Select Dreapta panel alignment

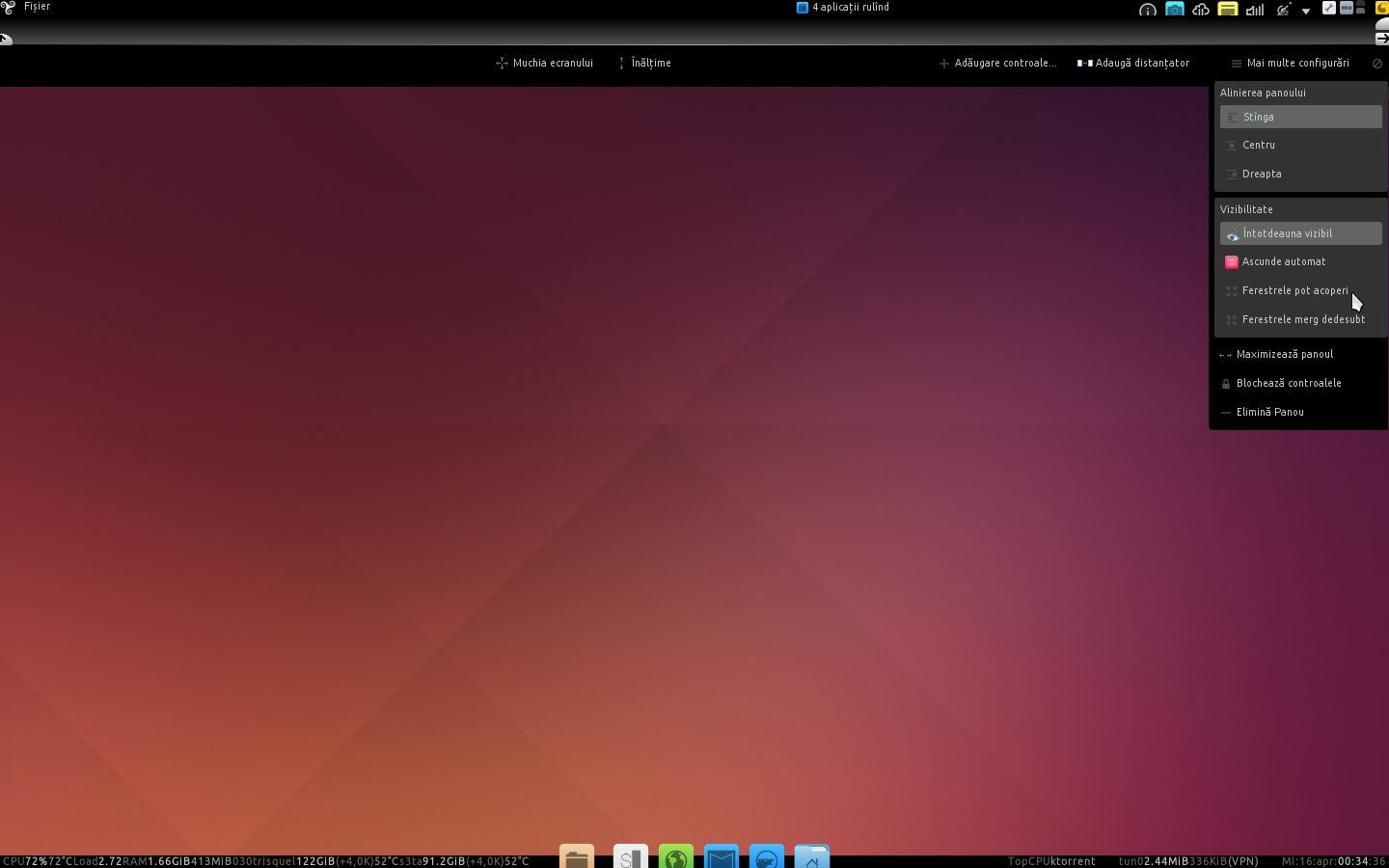pyautogui.click(x=1300, y=174)
